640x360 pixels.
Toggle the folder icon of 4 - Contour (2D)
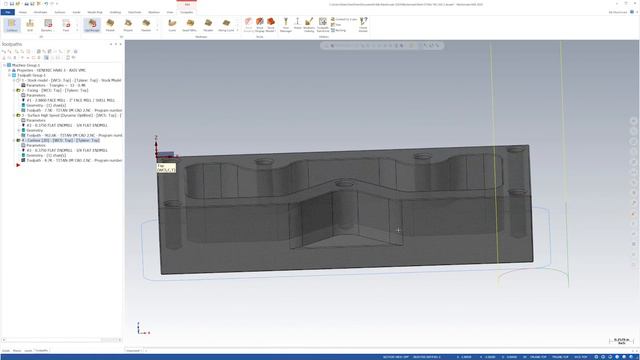click(x=18, y=140)
